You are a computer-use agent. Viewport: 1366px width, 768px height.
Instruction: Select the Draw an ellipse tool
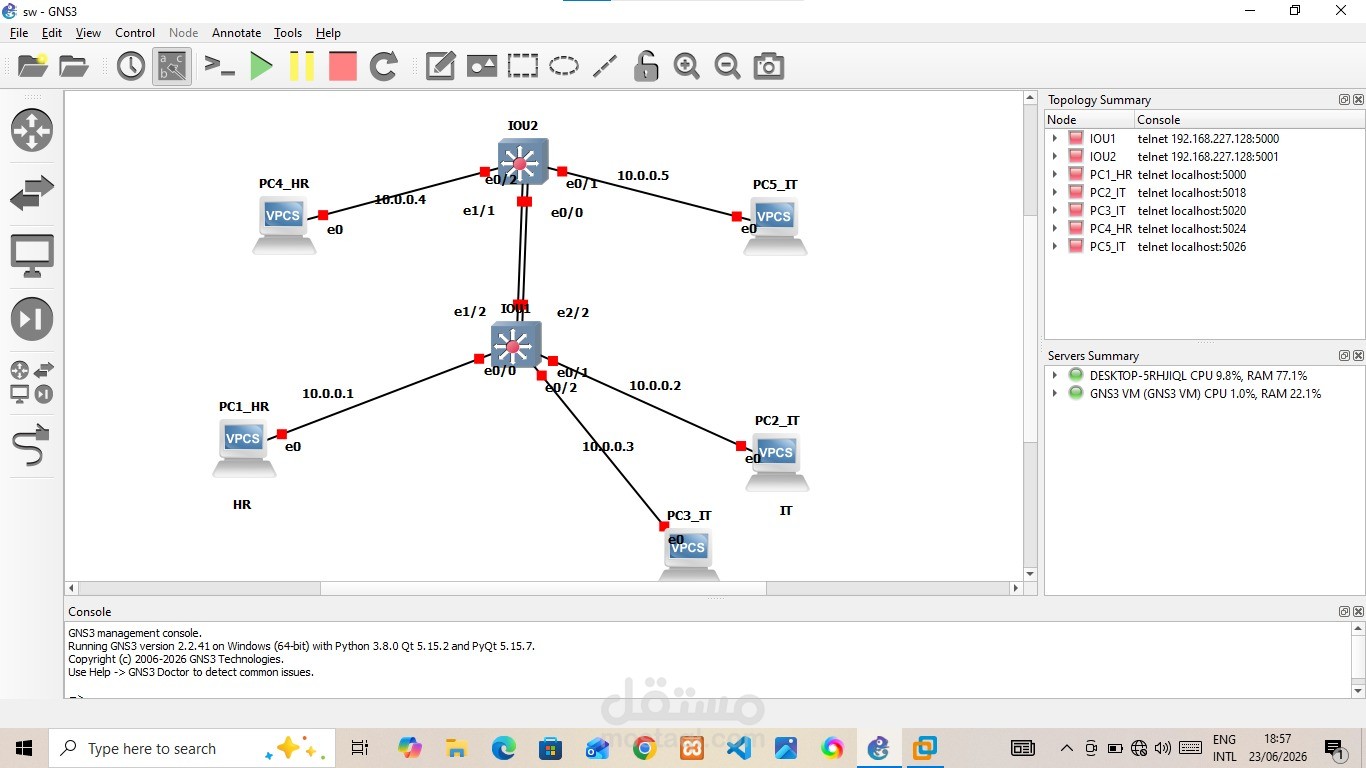564,67
